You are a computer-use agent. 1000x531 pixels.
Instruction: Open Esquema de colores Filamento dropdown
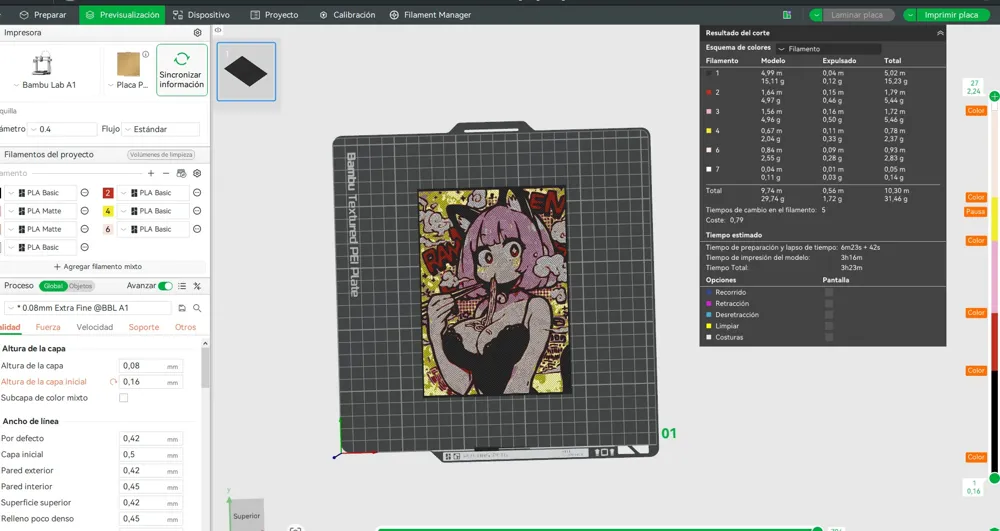828,48
